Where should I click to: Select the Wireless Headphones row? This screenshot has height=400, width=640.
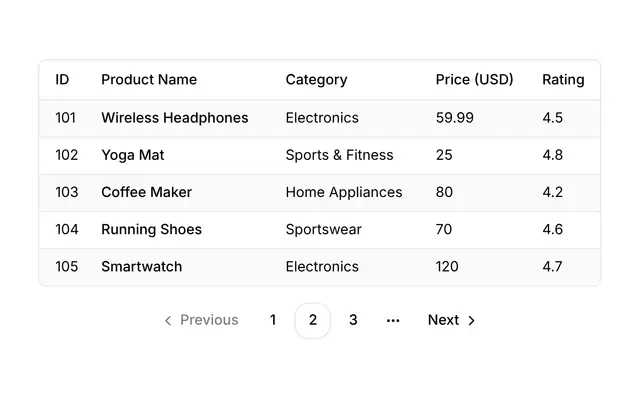320,118
